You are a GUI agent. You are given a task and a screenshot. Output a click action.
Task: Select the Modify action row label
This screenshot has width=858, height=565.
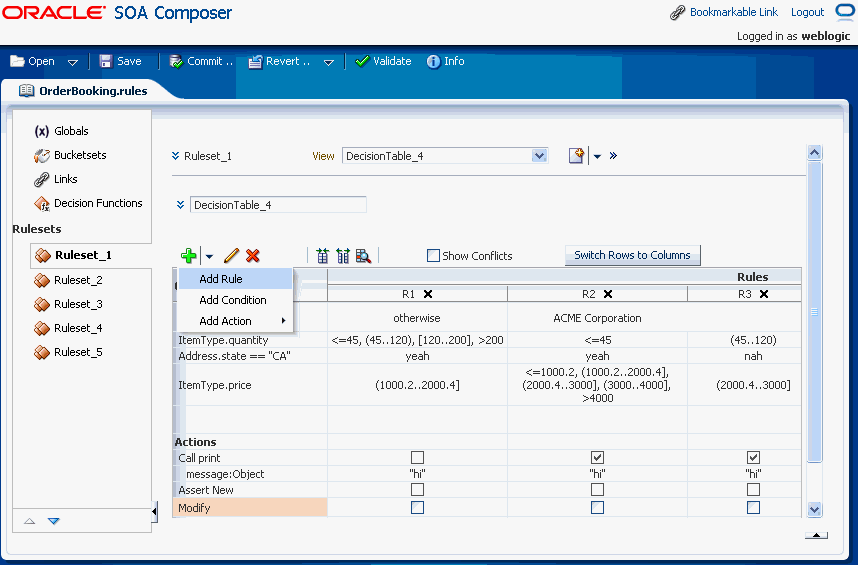(250, 508)
